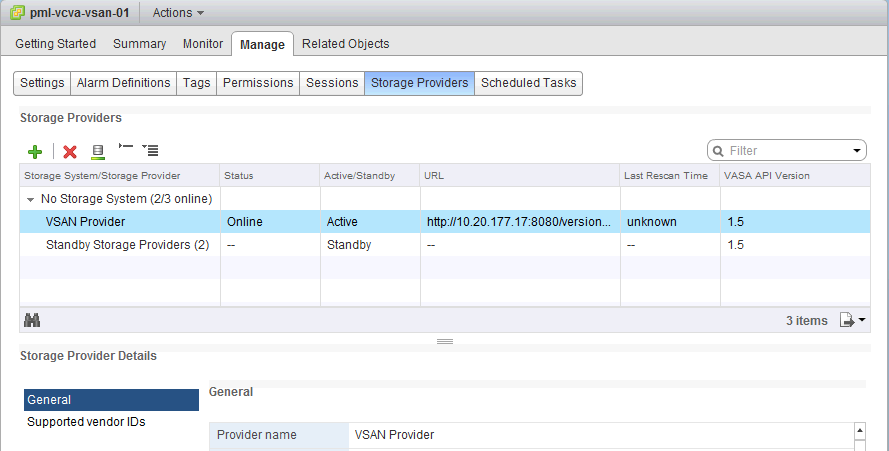
Task: Go to the Alarm Definitions sub-tab
Action: [124, 83]
